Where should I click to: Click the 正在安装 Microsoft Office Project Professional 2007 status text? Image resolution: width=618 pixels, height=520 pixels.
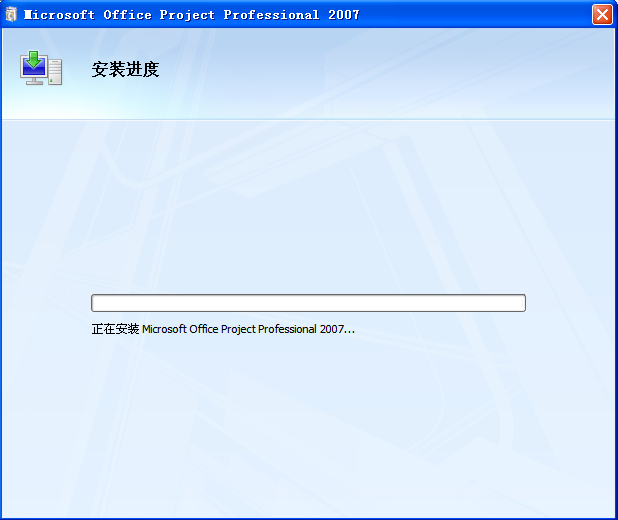223,329
